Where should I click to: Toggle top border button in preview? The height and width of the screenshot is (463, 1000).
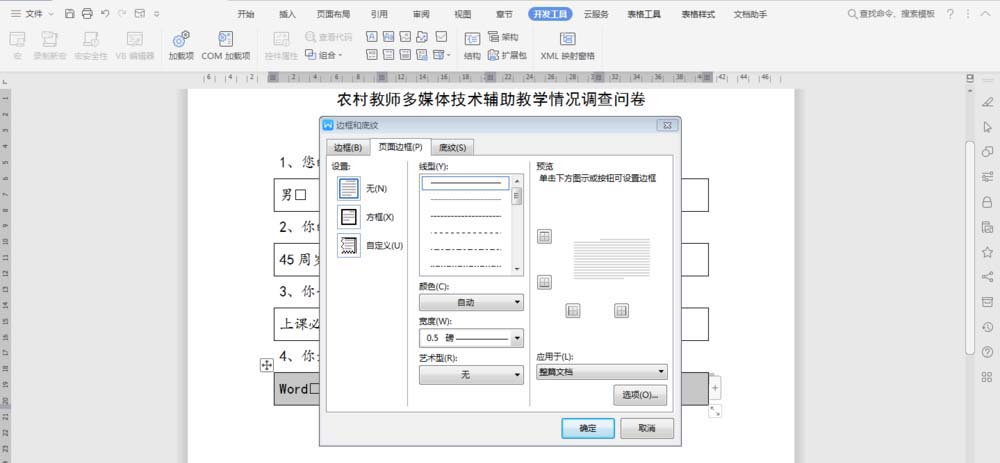click(x=544, y=237)
